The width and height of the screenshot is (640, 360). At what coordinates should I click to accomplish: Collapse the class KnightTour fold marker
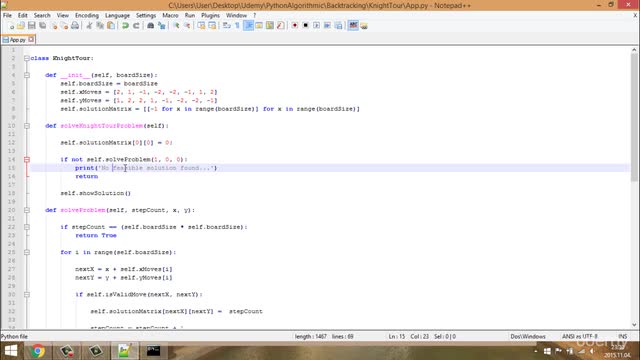click(27, 58)
